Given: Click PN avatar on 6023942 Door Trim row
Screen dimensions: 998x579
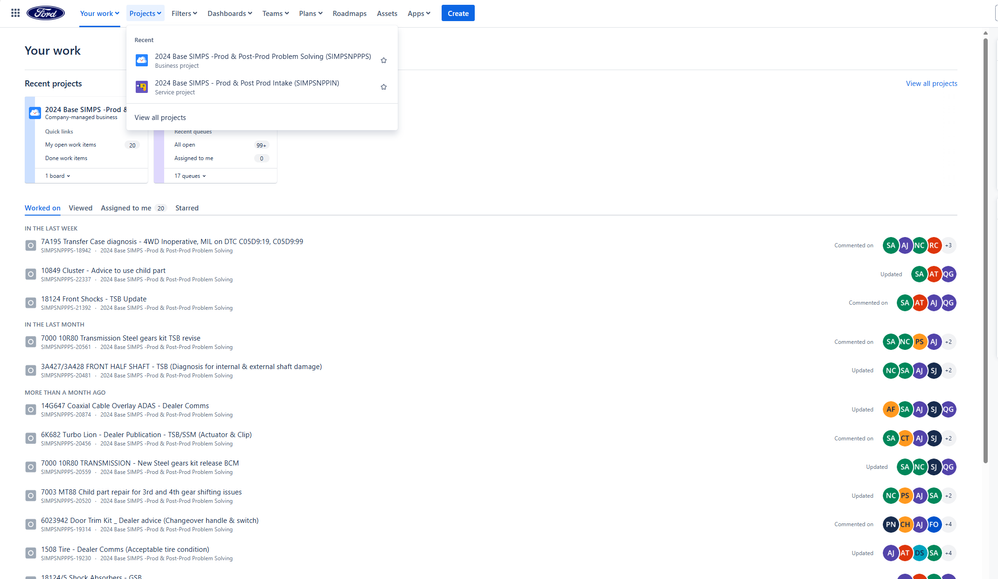Looking at the screenshot, I should (890, 524).
